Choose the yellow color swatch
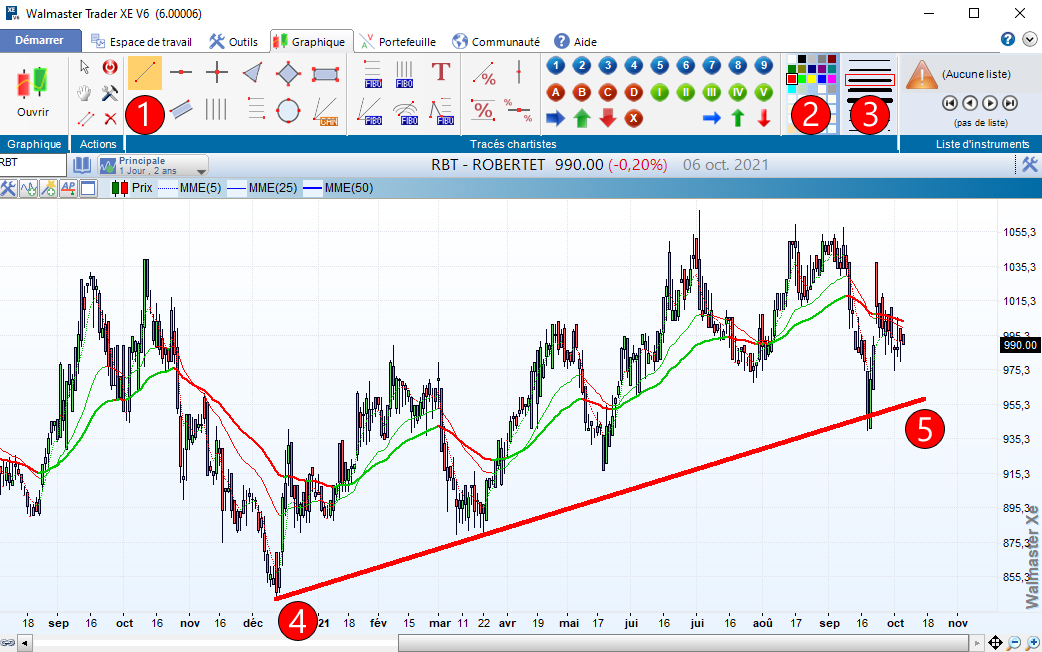Screen dimensions: 1042x652 tap(811, 79)
